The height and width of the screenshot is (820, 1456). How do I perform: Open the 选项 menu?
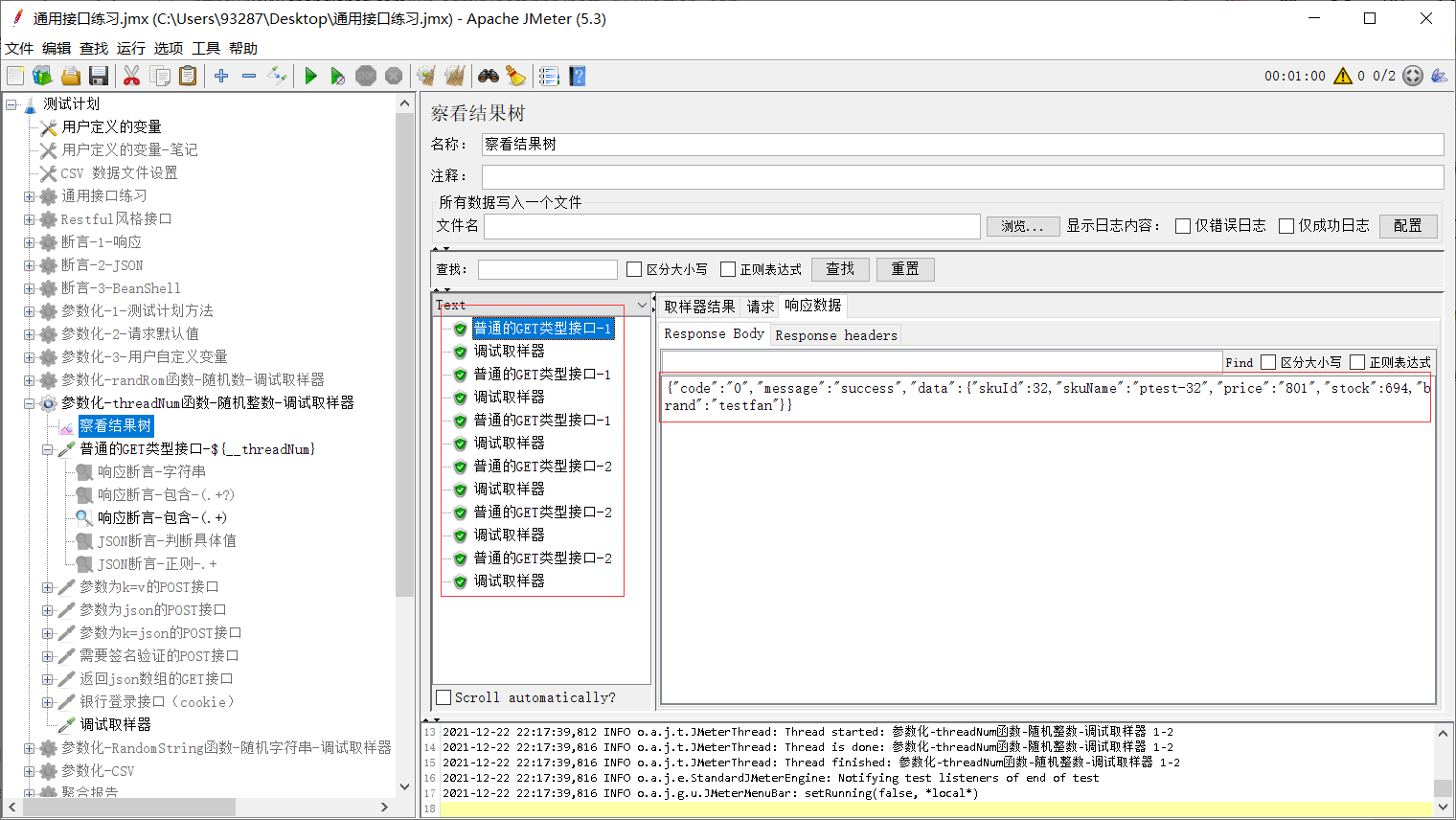pos(169,48)
